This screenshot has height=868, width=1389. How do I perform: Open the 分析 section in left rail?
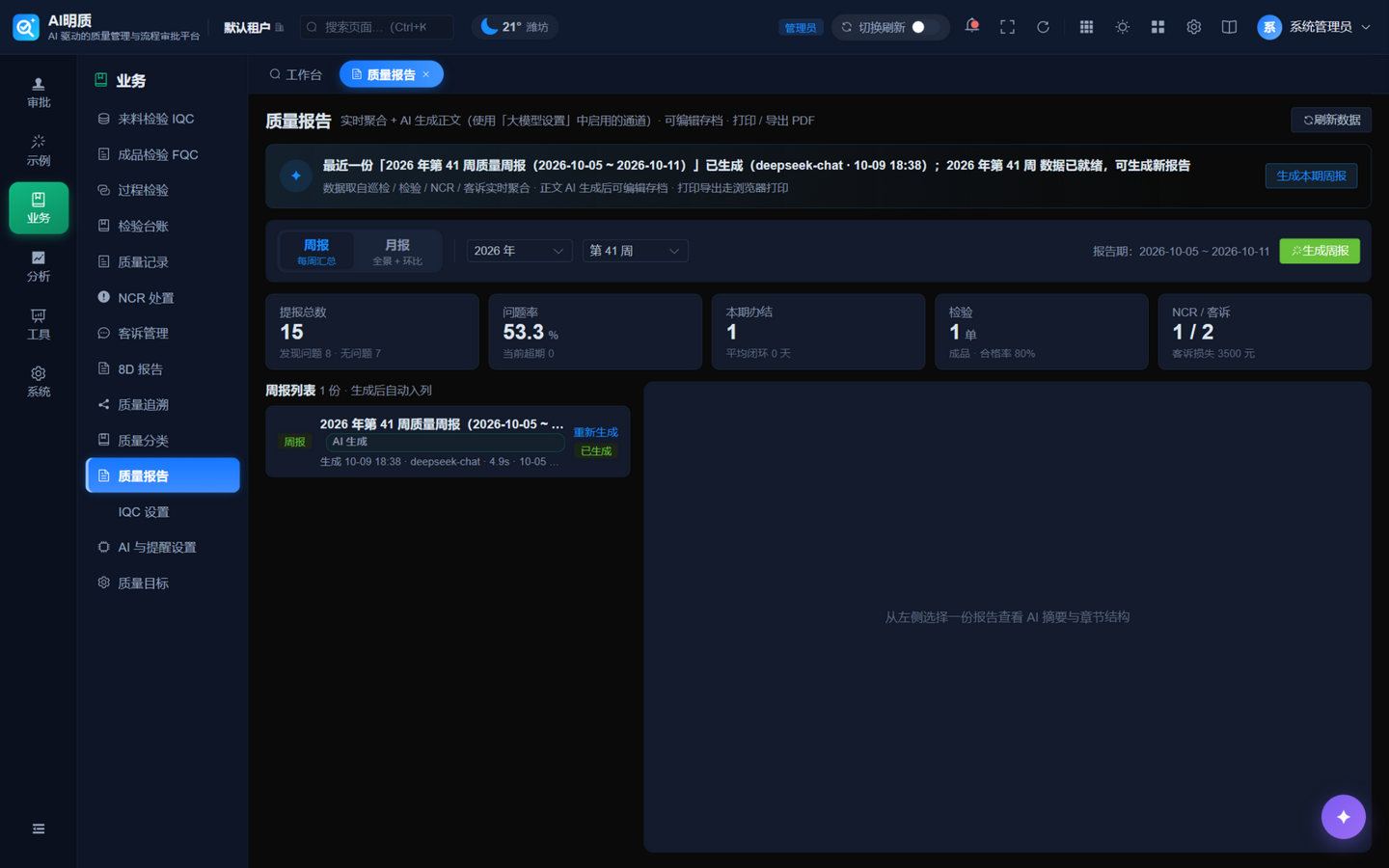[39, 266]
